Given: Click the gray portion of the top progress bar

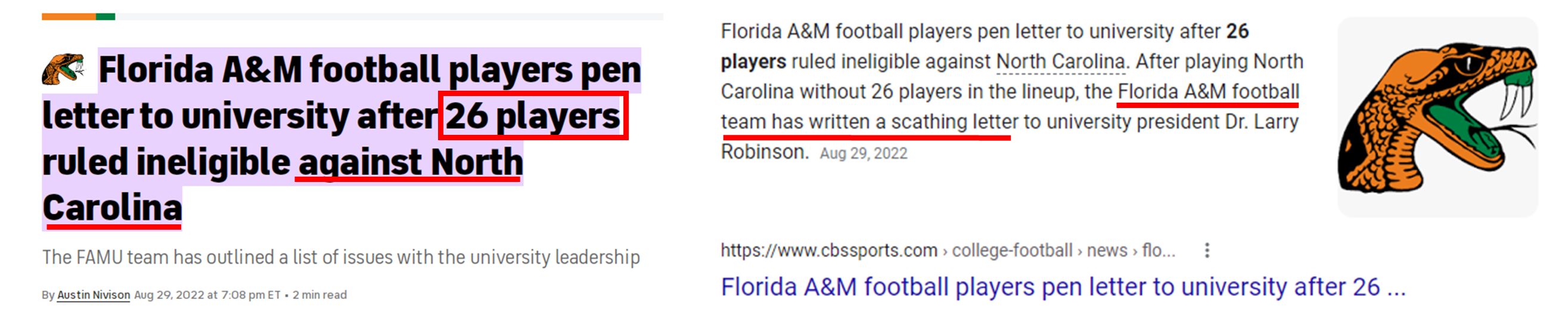Looking at the screenshot, I should [x=390, y=17].
